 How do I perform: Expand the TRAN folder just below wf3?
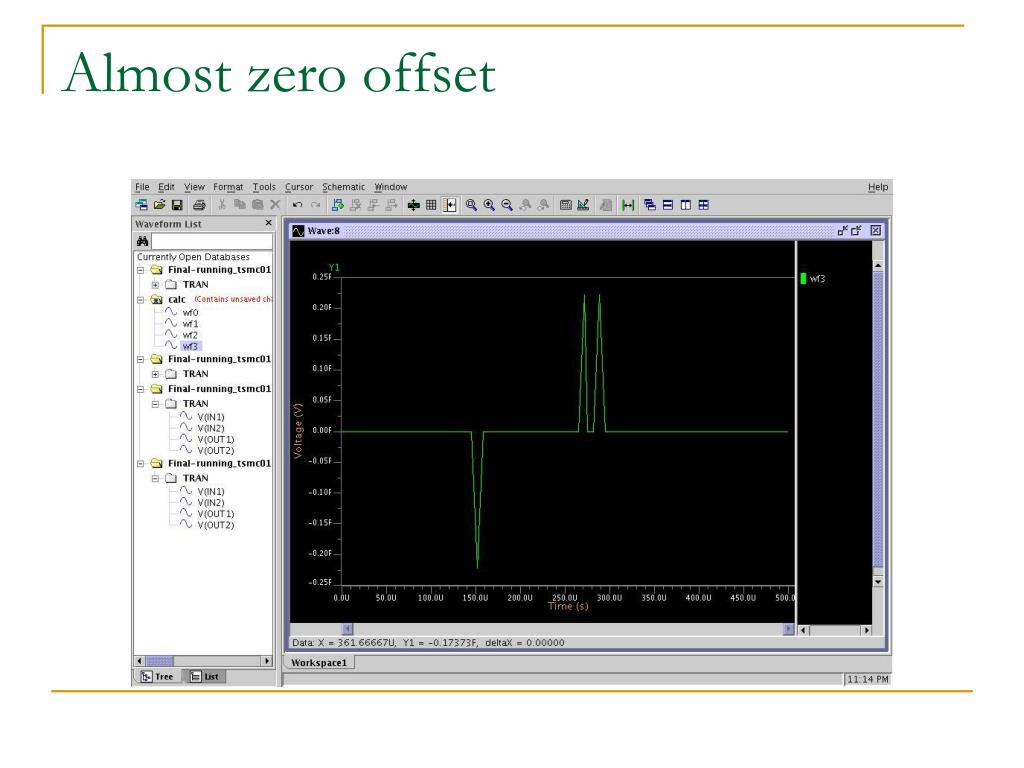155,374
